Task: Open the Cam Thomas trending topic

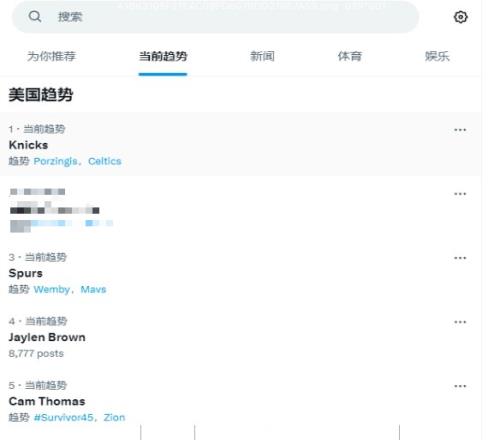Action: [47, 401]
